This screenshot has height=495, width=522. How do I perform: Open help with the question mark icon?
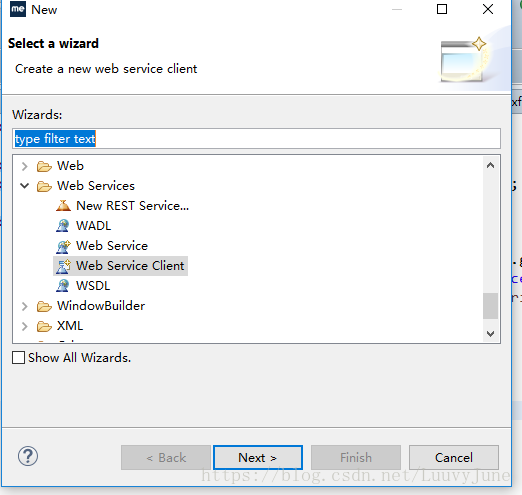[28, 456]
